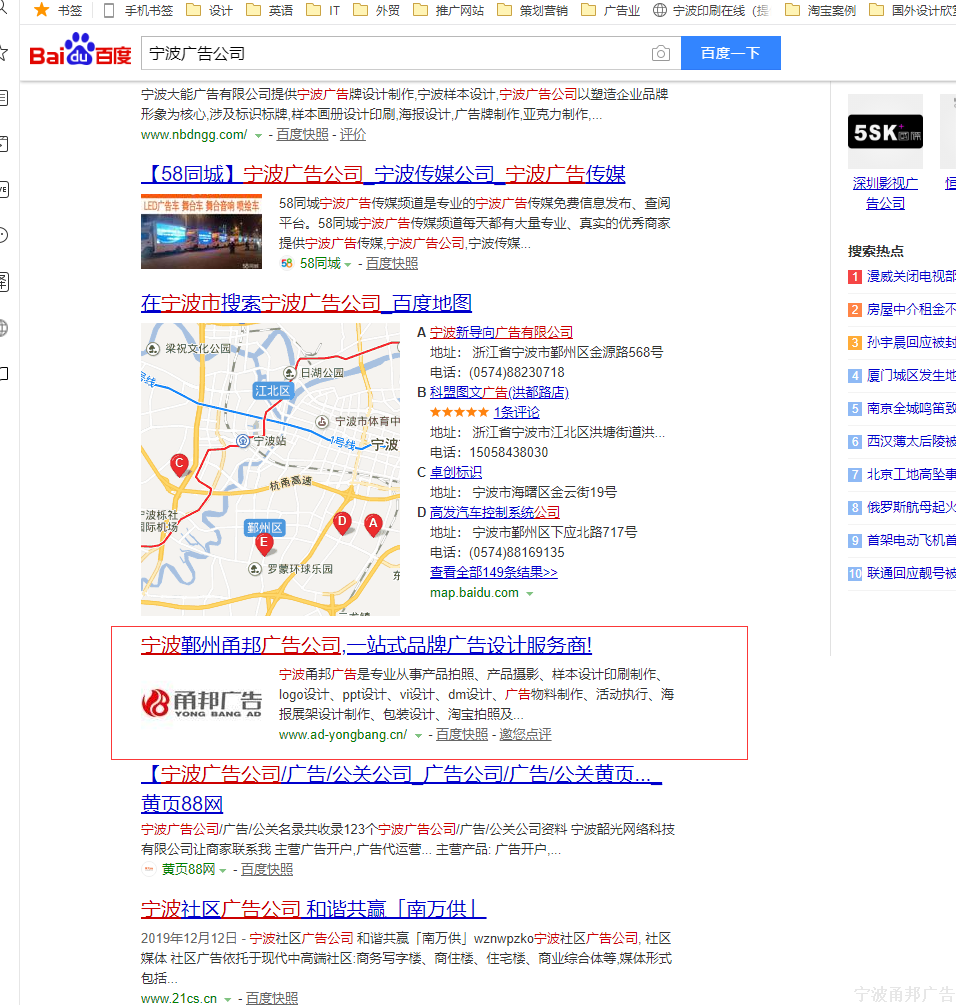Viewport: 956px width, 1005px height.
Task: Open the 策划营销 bookmark folder
Action: (533, 10)
